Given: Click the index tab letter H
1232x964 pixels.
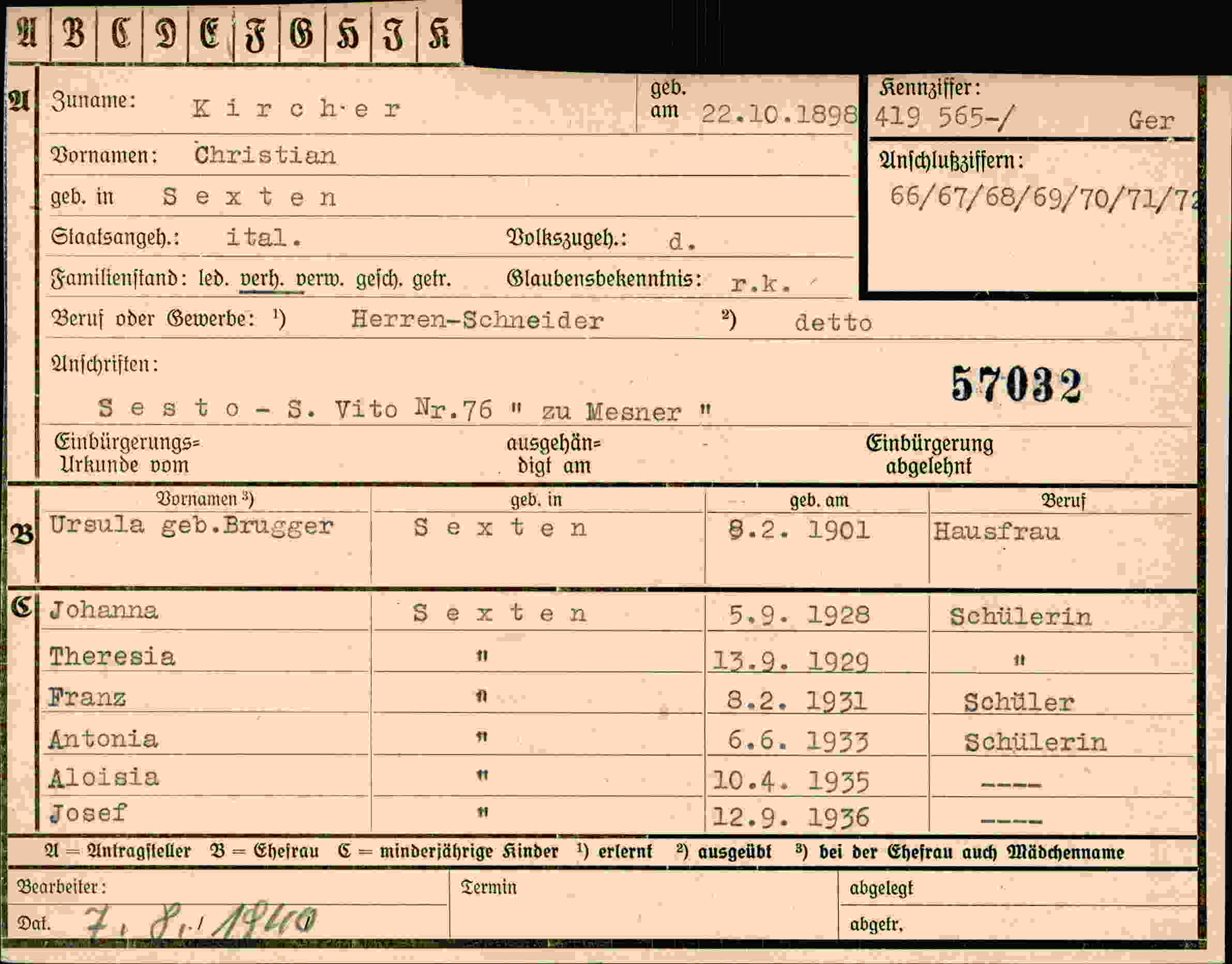Looking at the screenshot, I should point(348,34).
